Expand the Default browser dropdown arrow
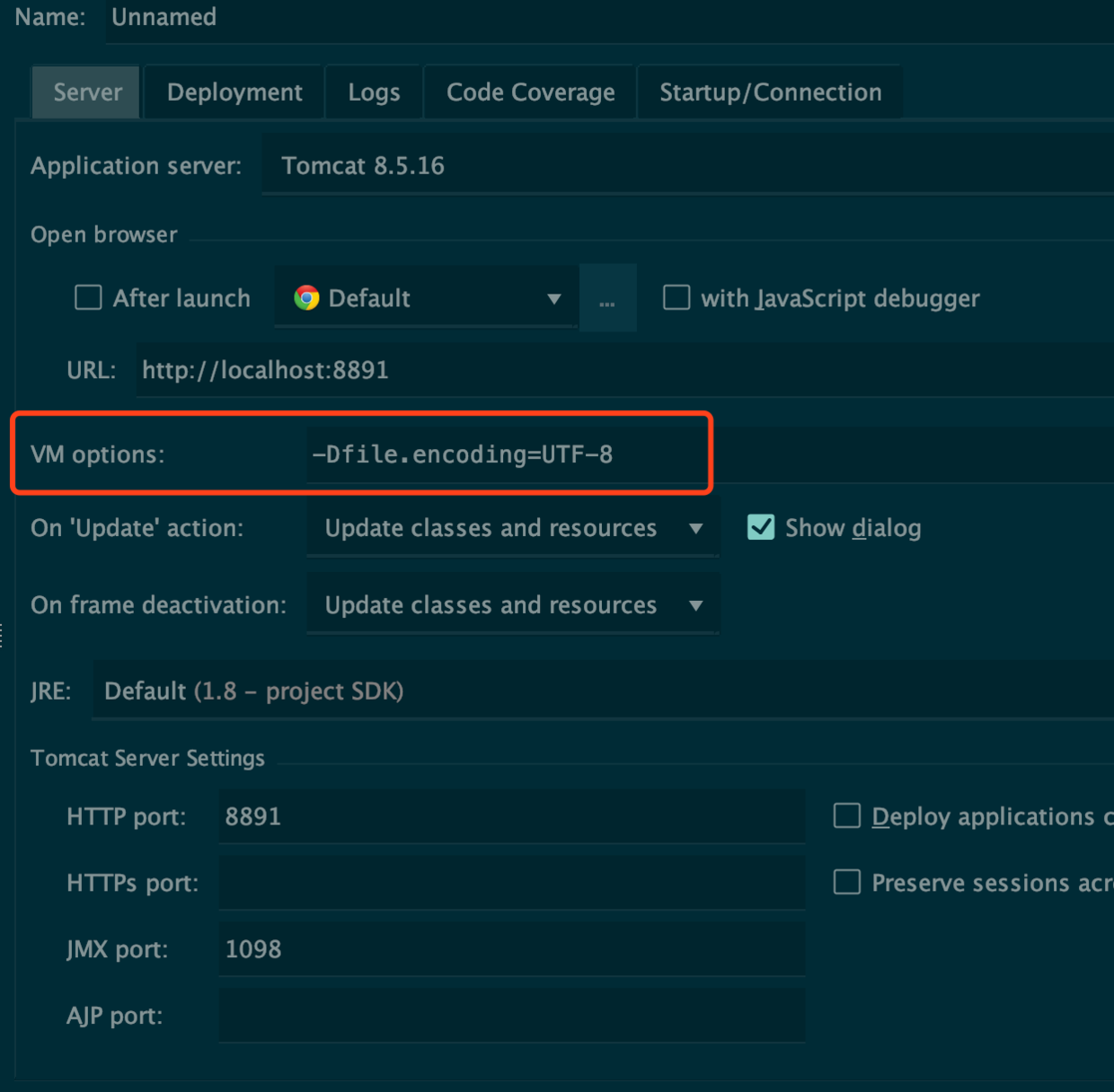Image resolution: width=1114 pixels, height=1092 pixels. 554,298
